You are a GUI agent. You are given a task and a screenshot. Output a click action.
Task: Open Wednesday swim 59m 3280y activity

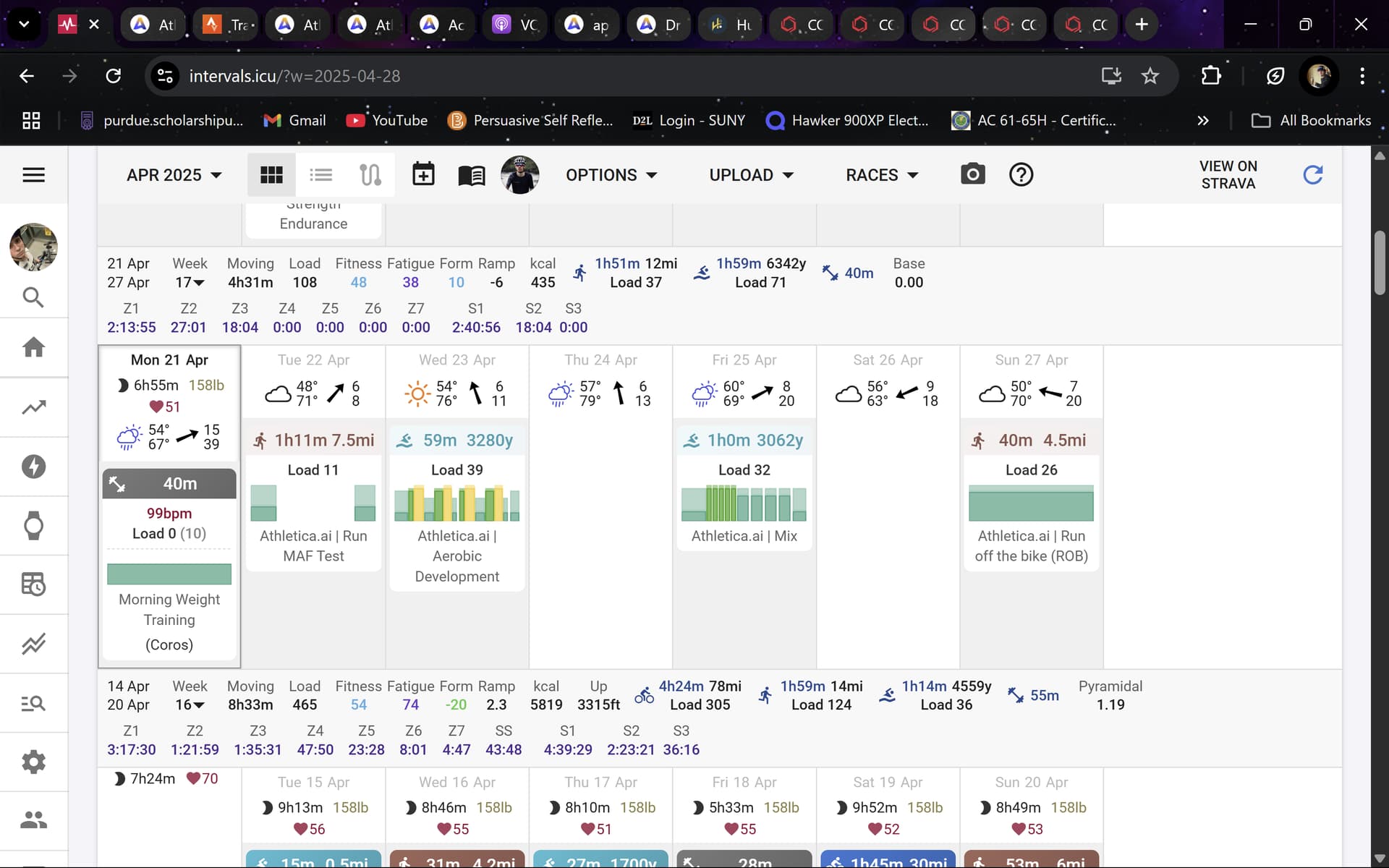456,440
